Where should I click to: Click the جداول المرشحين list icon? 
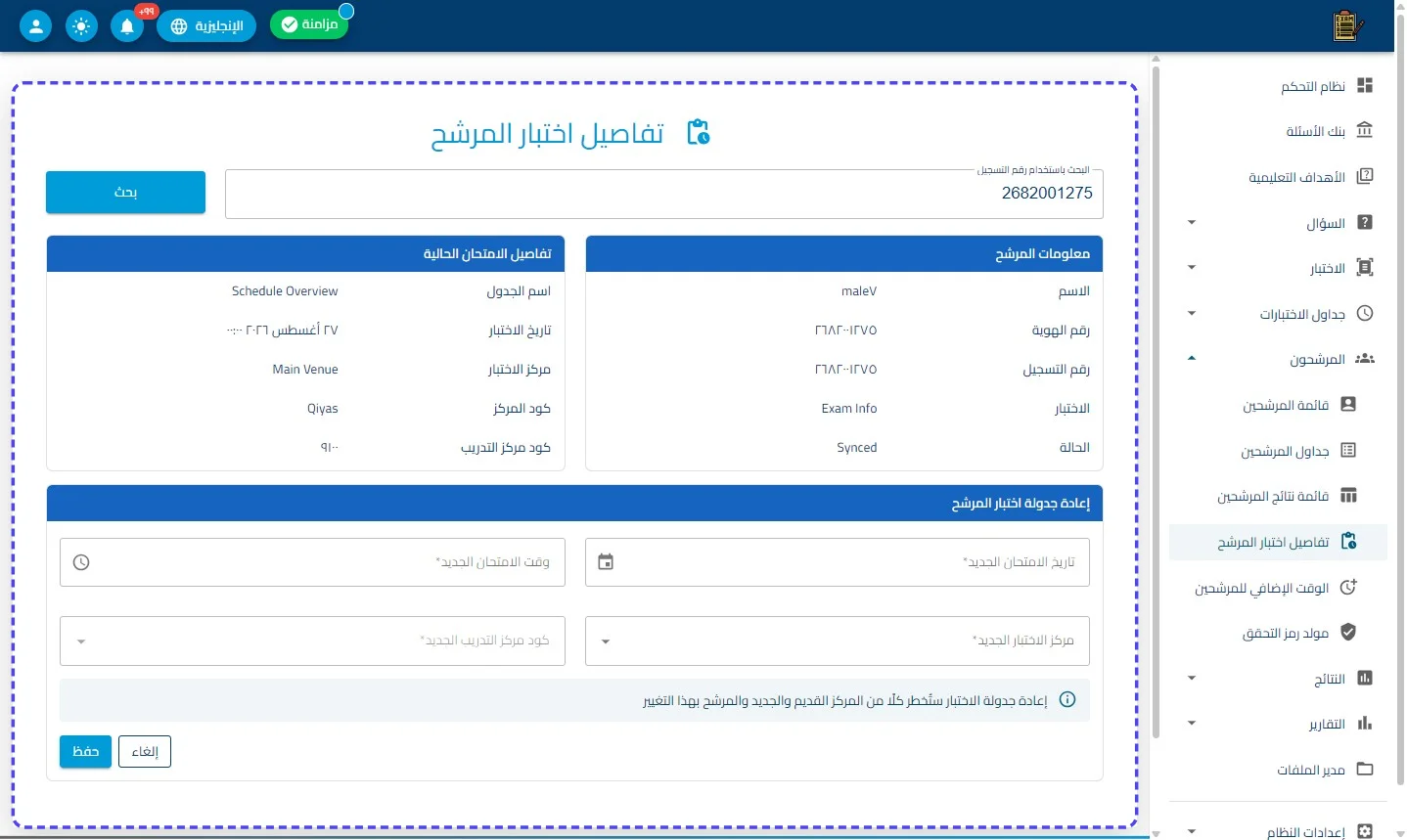pyautogui.click(x=1348, y=451)
